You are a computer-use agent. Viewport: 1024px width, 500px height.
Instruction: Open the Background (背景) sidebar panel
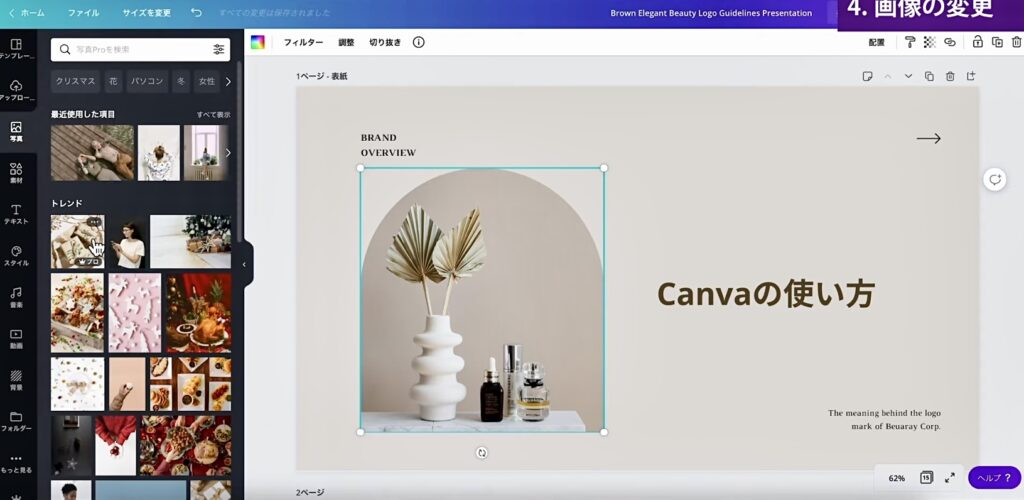(16, 381)
